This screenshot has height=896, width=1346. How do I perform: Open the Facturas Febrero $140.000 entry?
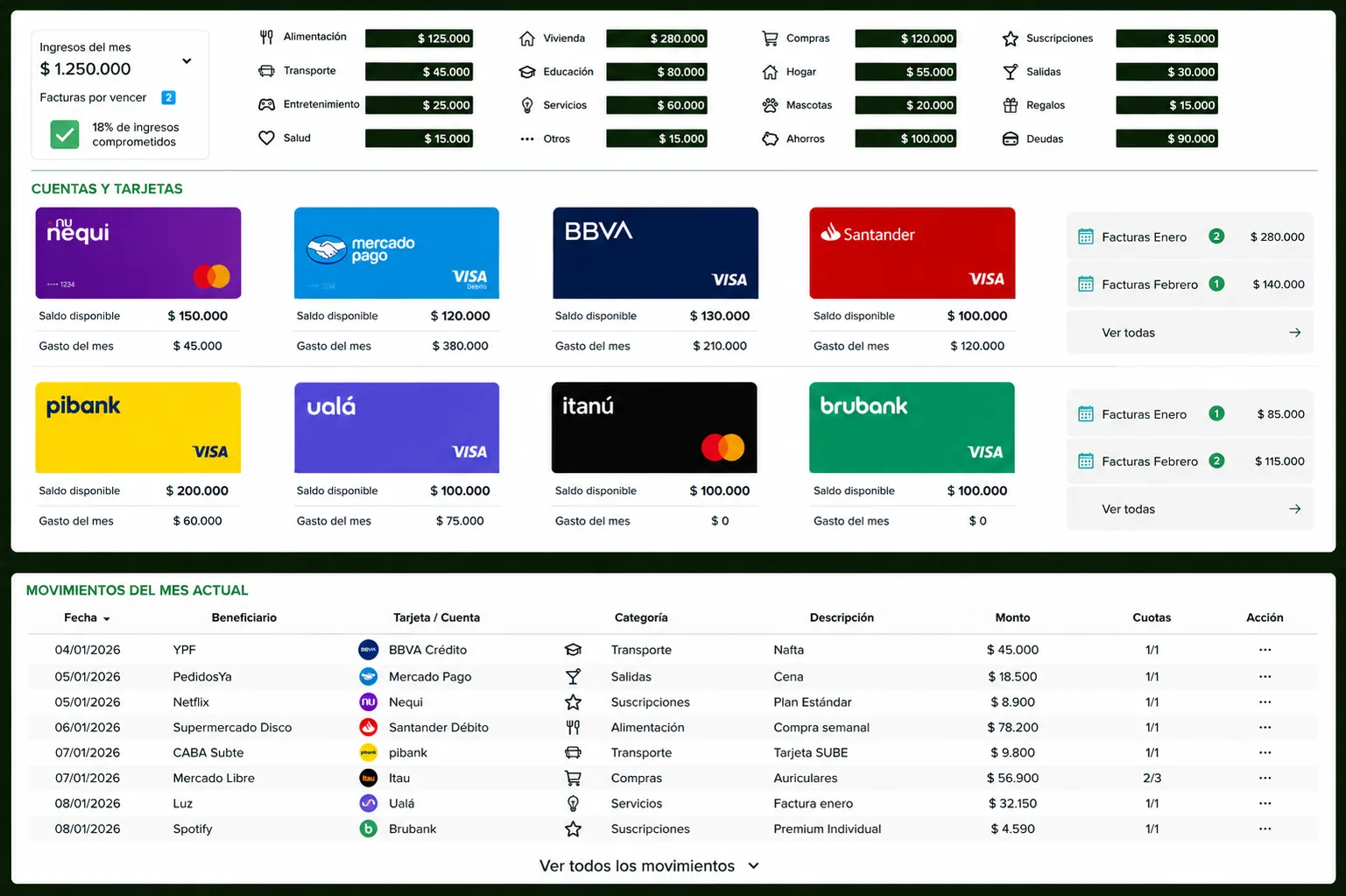(1190, 285)
